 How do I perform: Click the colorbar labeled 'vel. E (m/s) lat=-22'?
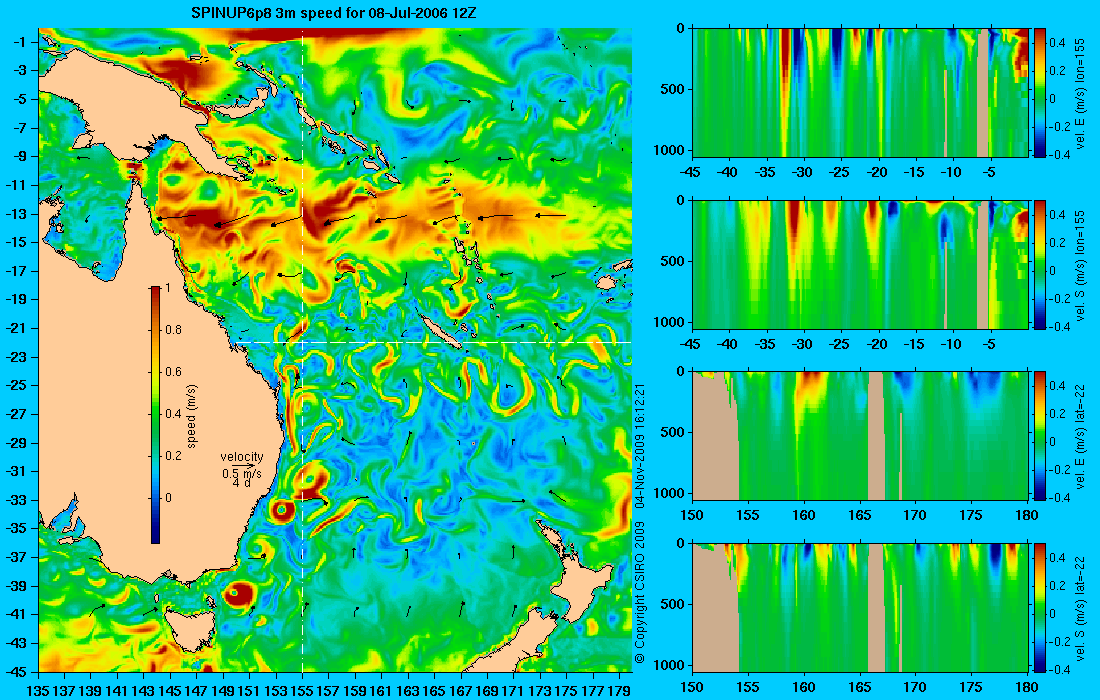tap(1040, 436)
